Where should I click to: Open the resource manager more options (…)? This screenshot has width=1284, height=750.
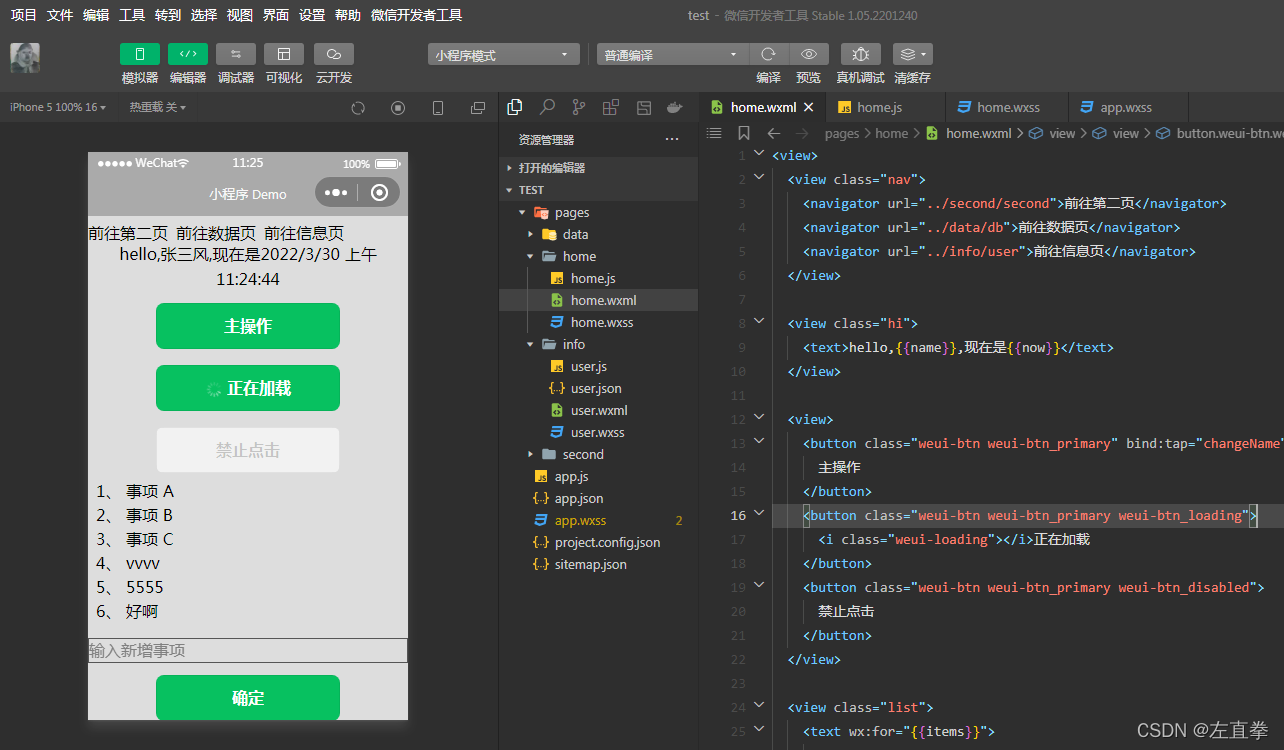672,139
